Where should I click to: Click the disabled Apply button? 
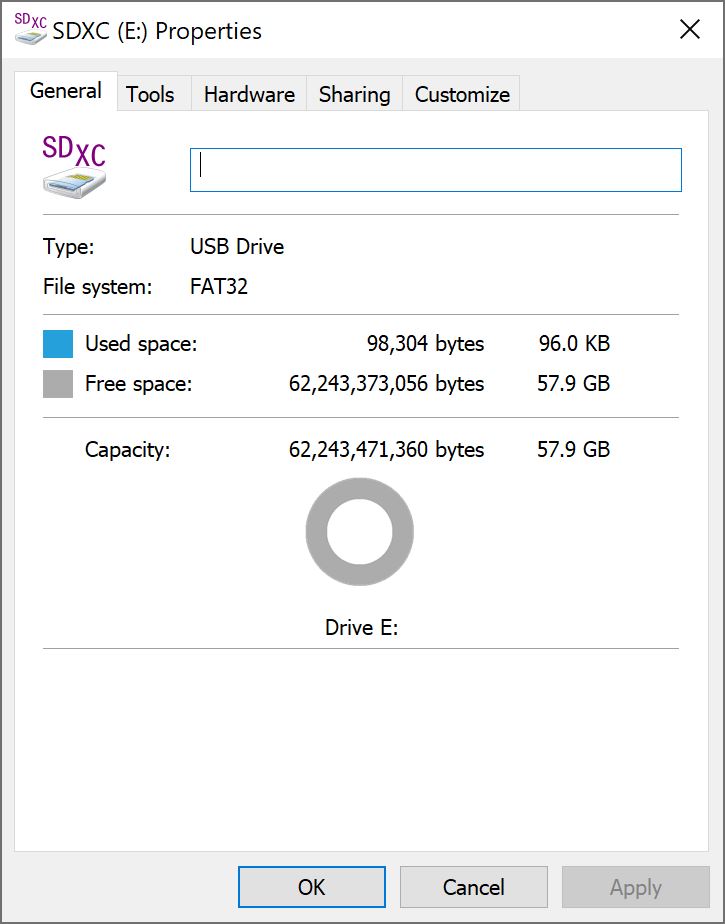[635, 887]
